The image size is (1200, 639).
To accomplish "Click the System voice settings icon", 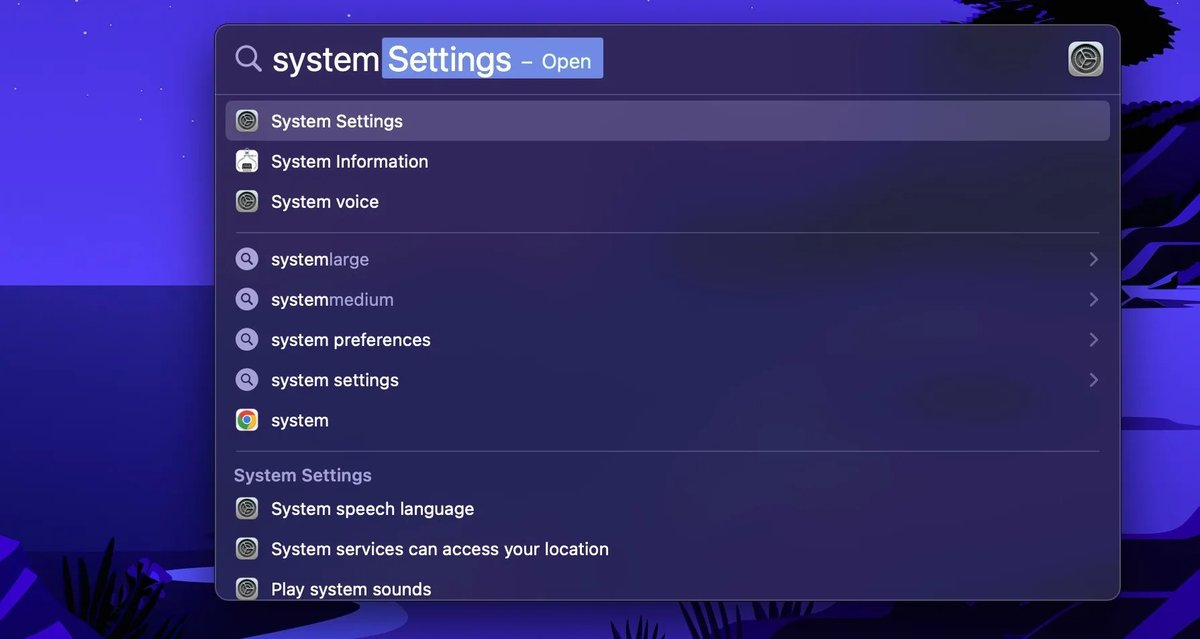I will (247, 201).
